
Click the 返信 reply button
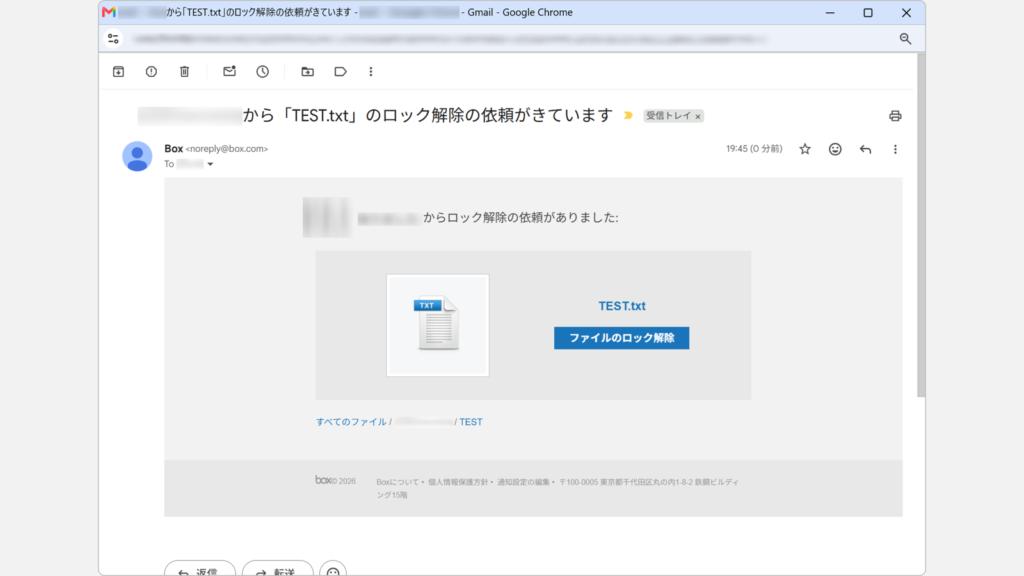200,569
